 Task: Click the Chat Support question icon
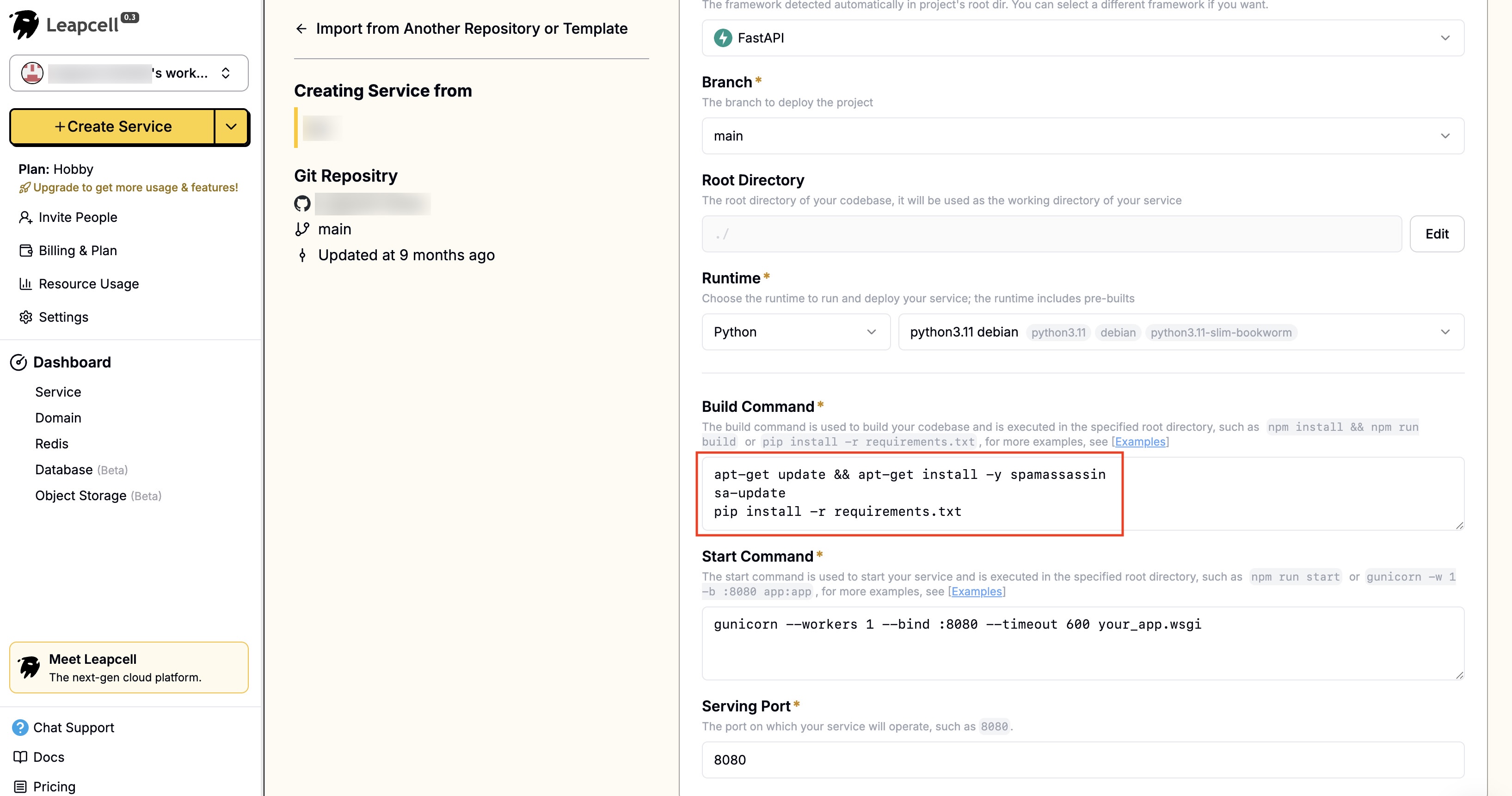click(x=20, y=728)
